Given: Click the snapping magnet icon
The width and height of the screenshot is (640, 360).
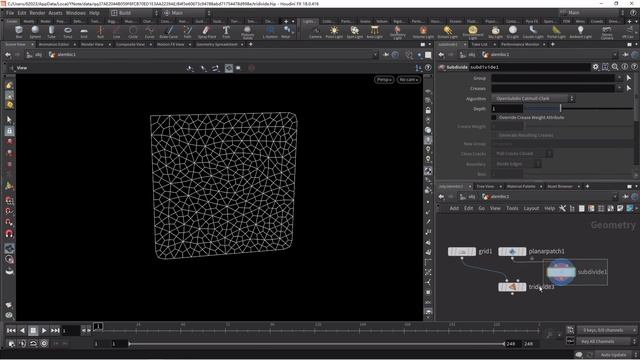Looking at the screenshot, I should pos(9,233).
